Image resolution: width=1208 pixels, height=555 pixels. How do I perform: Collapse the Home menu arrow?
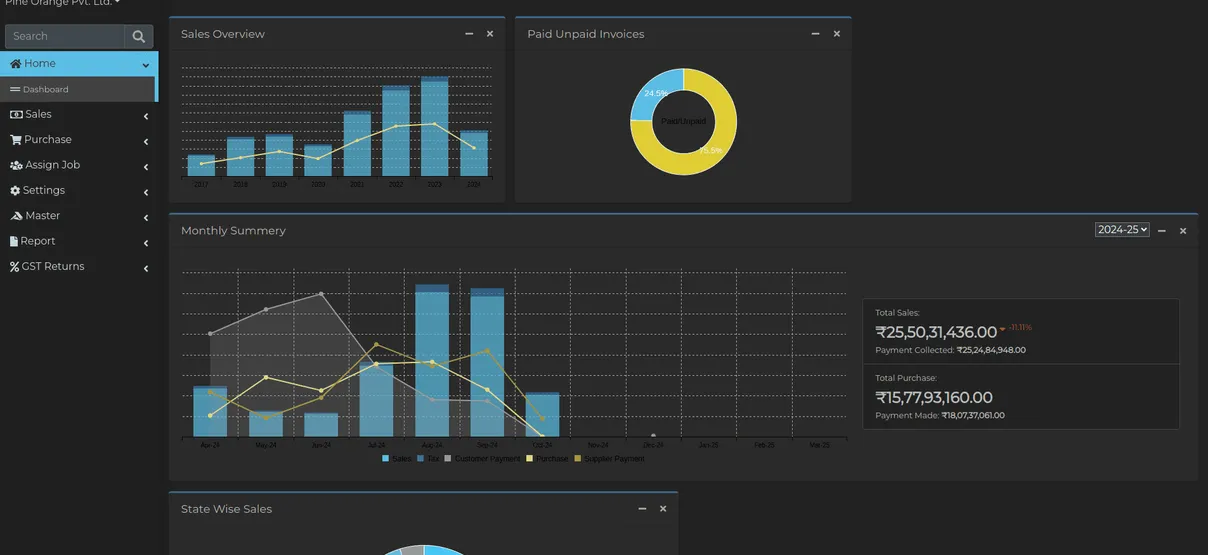146,66
